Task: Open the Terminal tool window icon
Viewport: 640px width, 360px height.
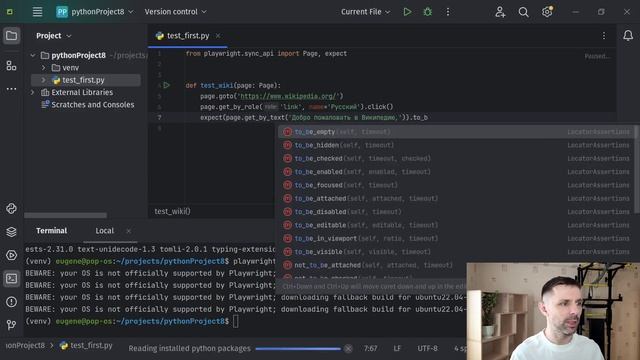Action: pos(11,278)
